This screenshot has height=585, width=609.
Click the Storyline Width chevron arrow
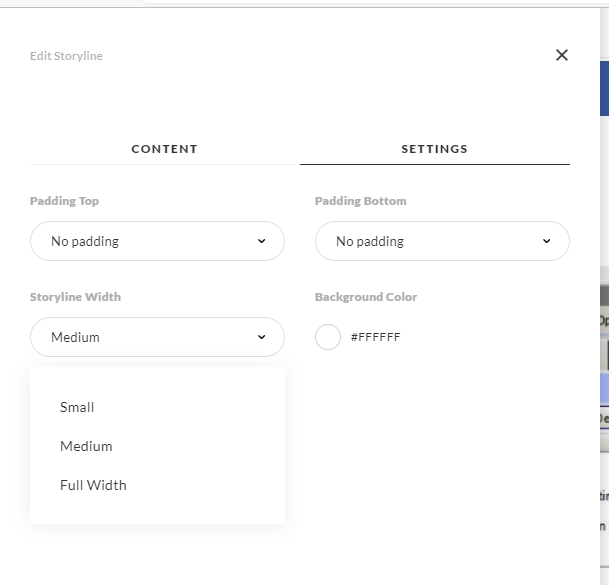(262, 337)
